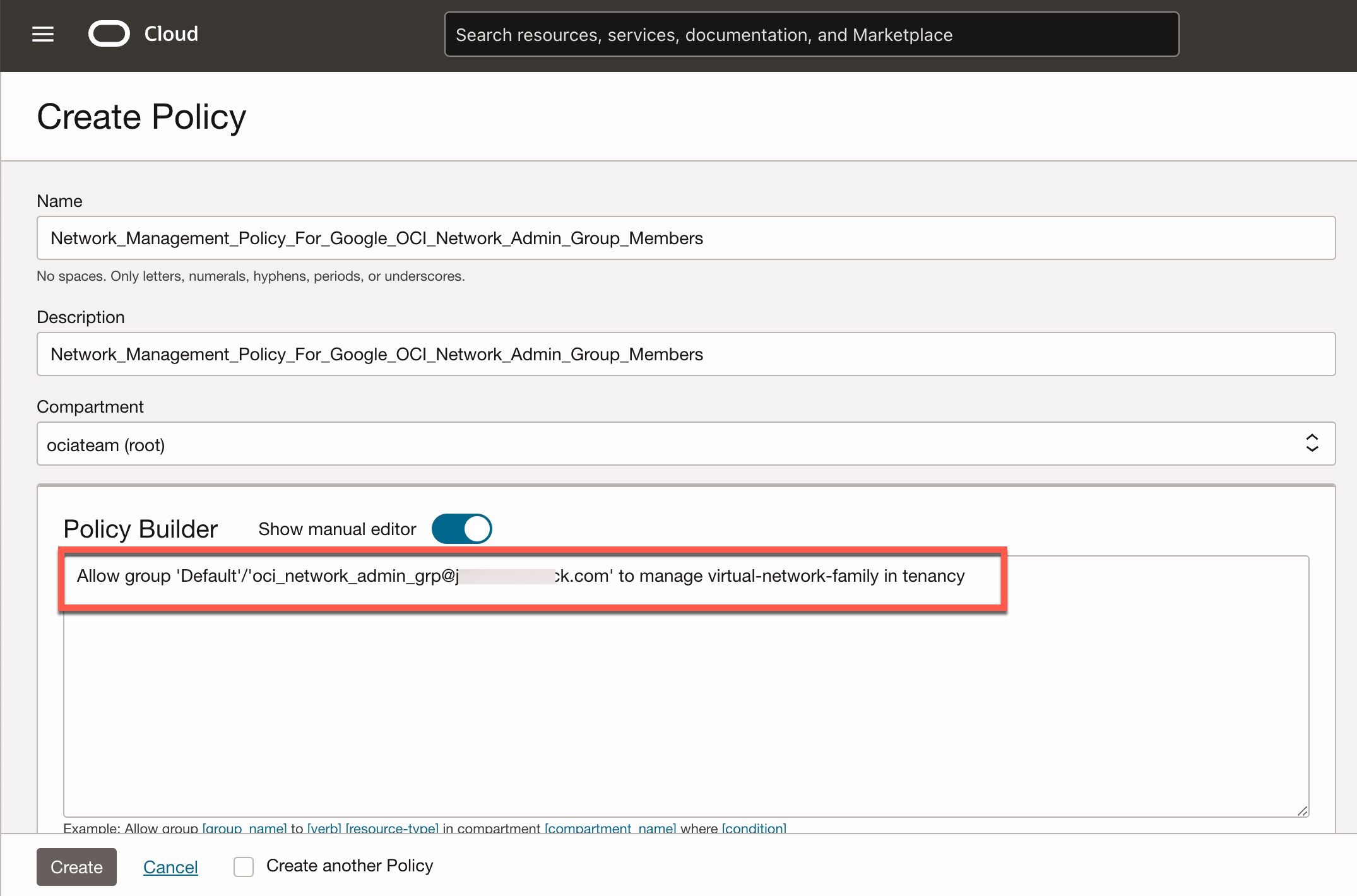
Task: Click the global search resources field
Action: click(x=811, y=35)
